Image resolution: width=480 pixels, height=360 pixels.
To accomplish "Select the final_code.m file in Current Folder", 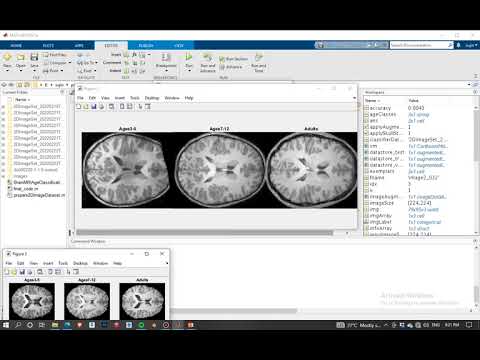I will pos(26,189).
